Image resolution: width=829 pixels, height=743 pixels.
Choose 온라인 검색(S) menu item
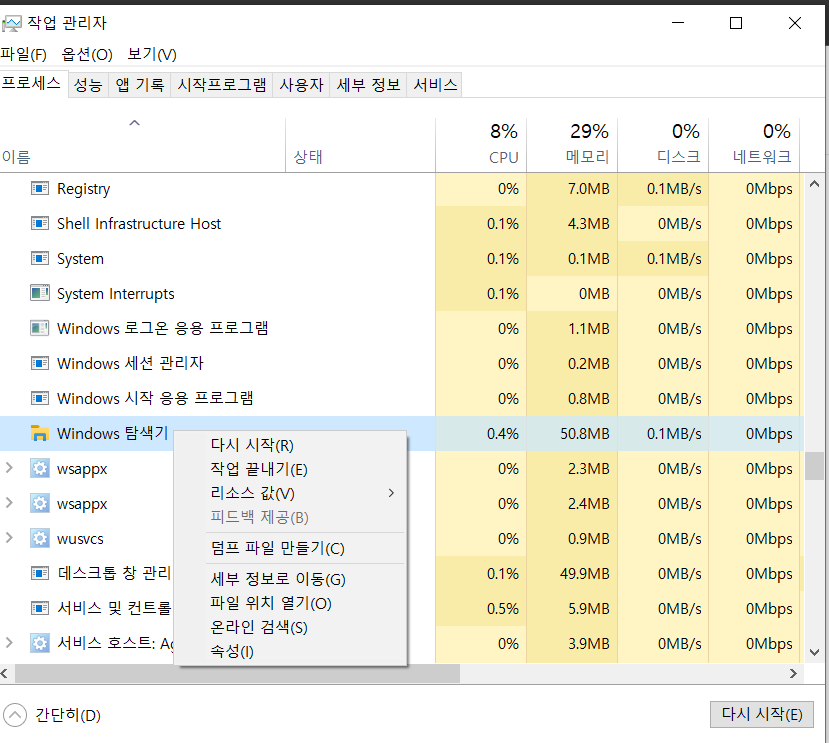(x=290, y=628)
